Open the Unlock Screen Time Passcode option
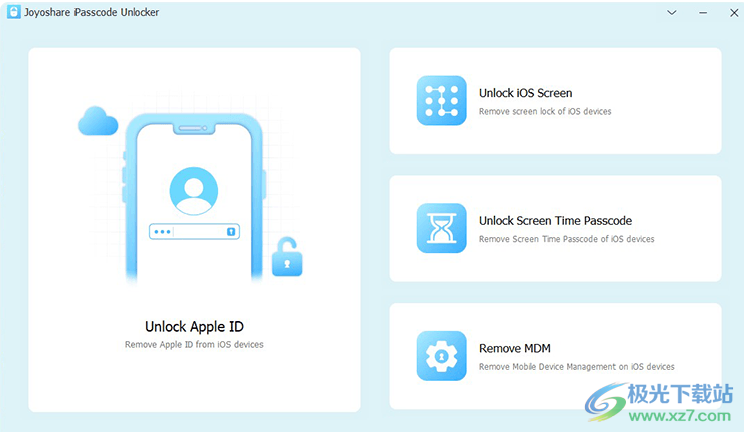The height and width of the screenshot is (432, 744). tap(555, 228)
